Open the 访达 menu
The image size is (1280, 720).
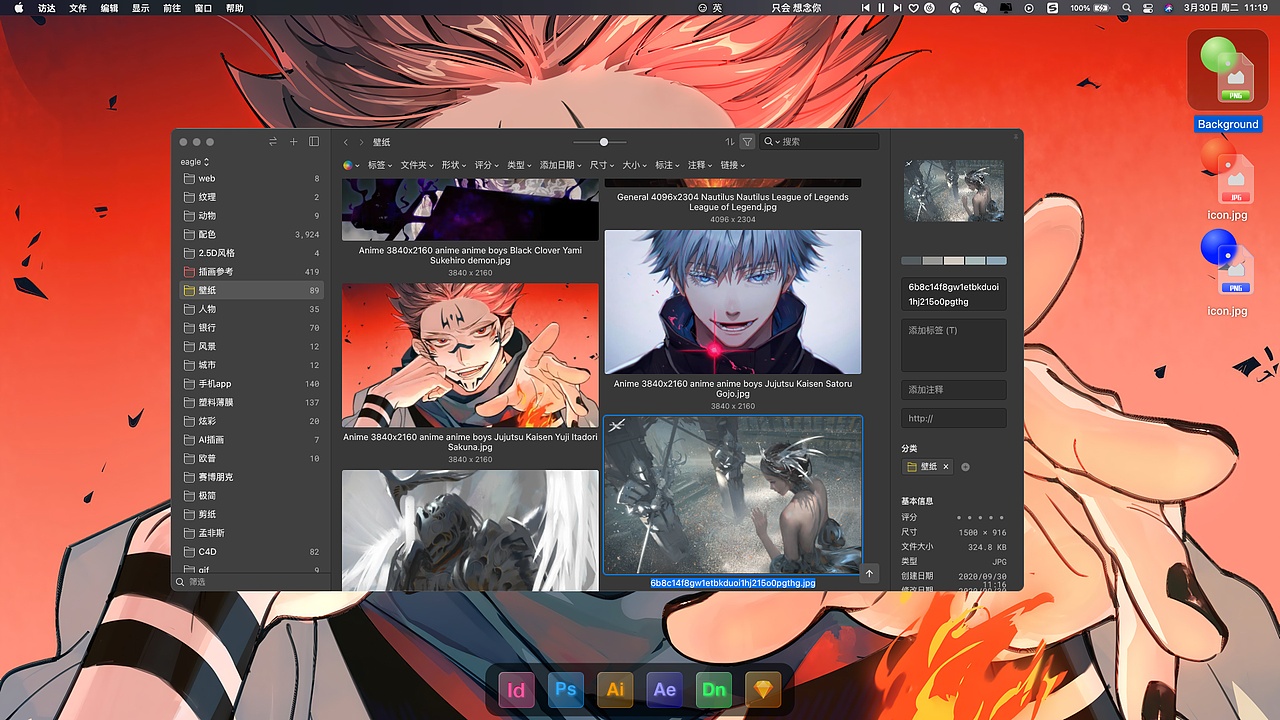click(47, 7)
